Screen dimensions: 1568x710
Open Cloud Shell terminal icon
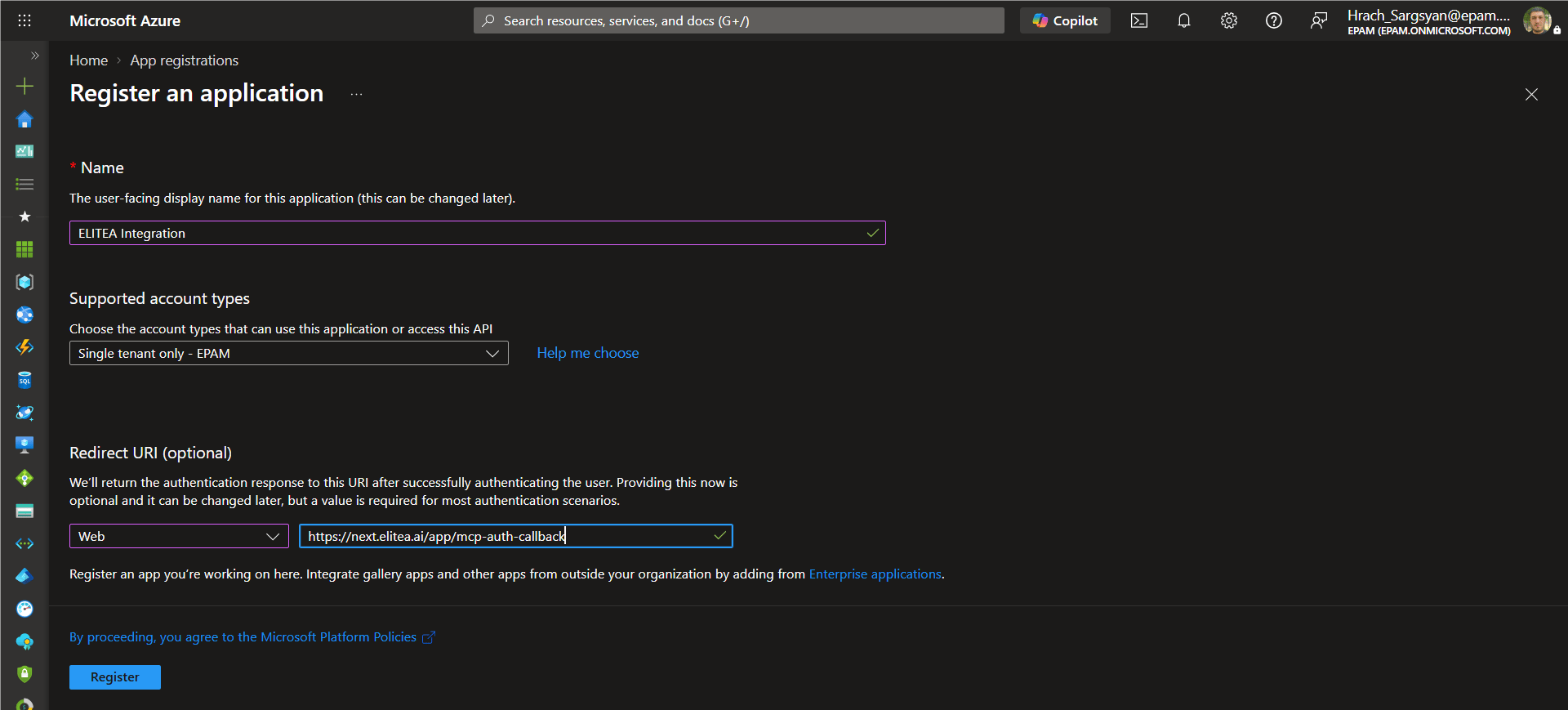(1139, 20)
